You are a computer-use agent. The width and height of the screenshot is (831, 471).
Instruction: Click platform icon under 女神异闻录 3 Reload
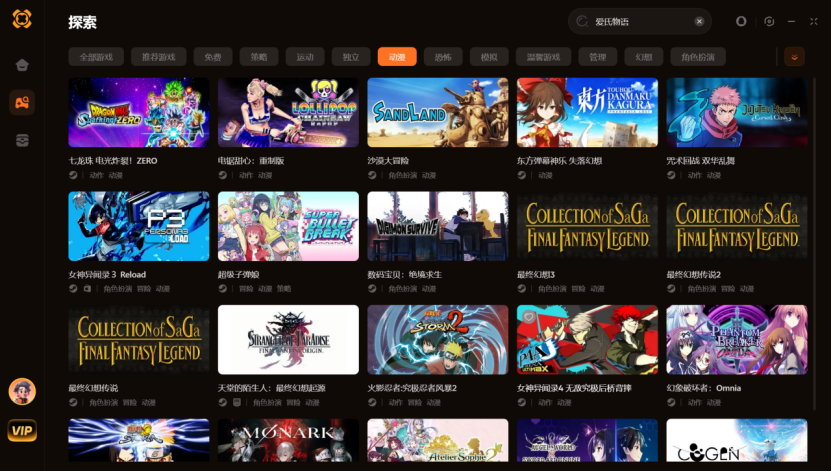pyautogui.click(x=73, y=289)
